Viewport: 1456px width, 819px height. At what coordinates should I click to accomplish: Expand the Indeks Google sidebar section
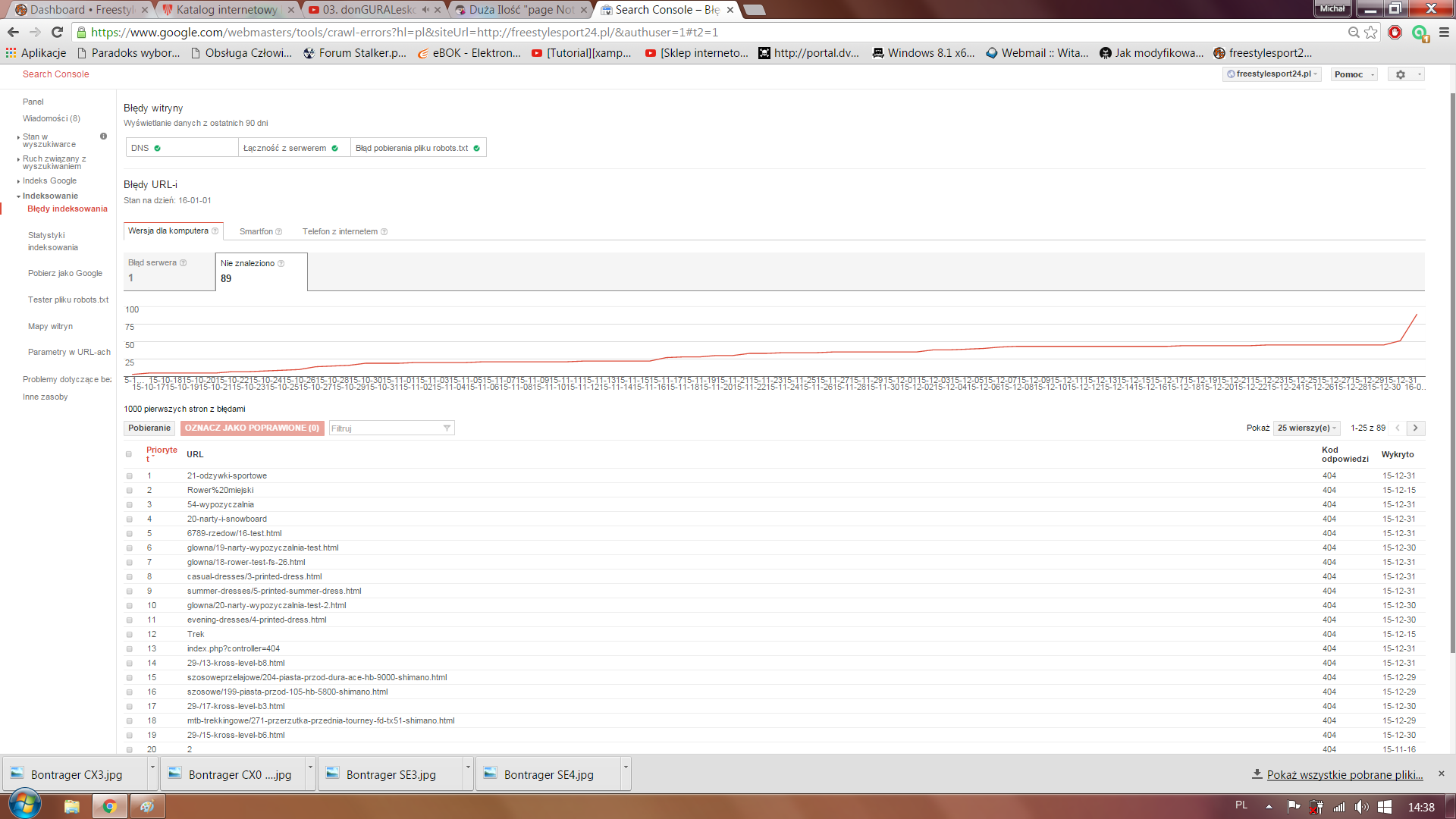point(49,181)
